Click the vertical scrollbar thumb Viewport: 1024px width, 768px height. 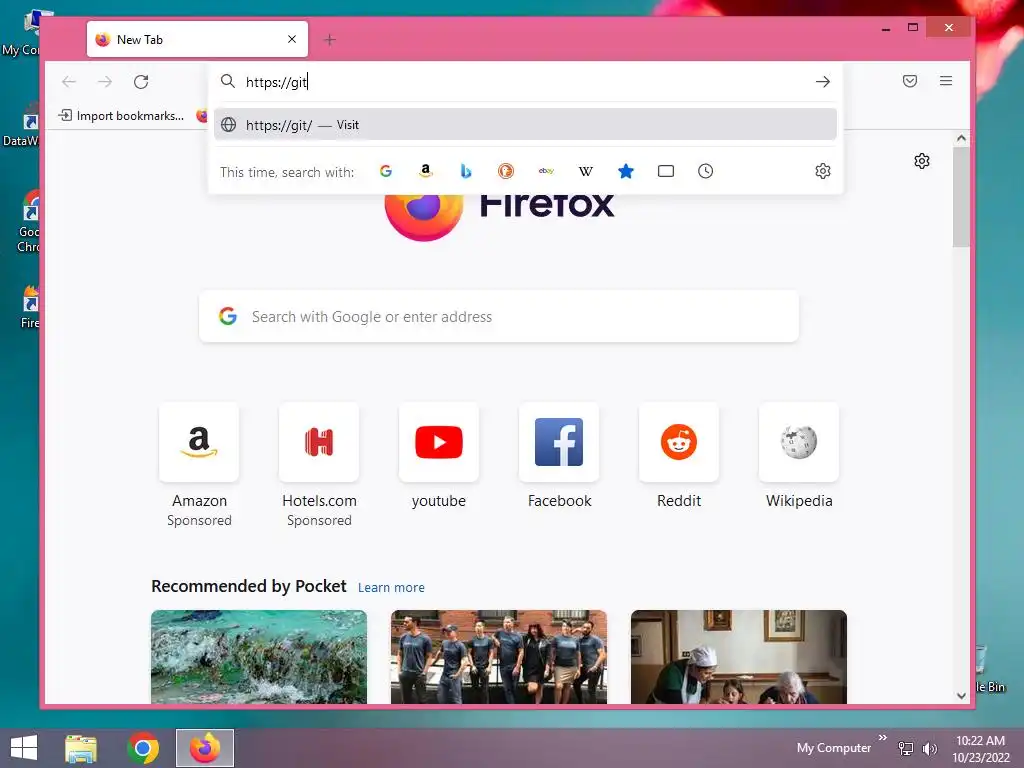pos(961,197)
